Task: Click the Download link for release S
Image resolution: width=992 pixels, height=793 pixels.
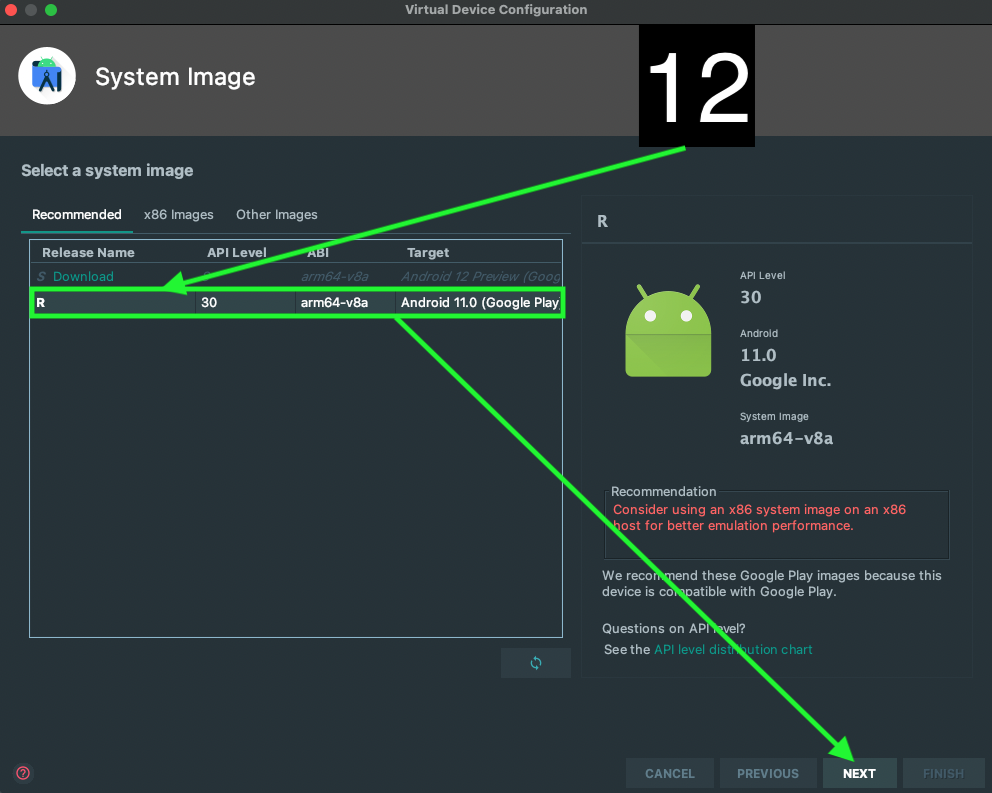Action: (83, 276)
